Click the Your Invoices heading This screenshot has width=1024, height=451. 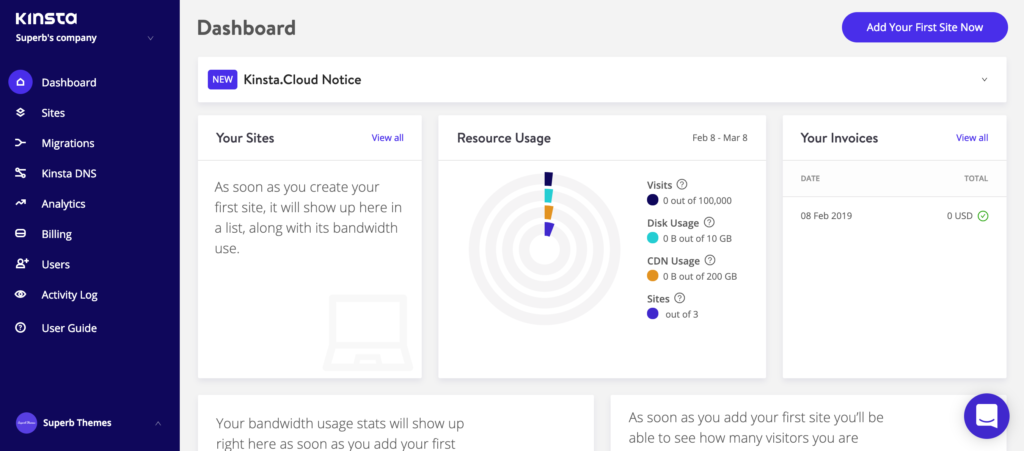click(839, 138)
